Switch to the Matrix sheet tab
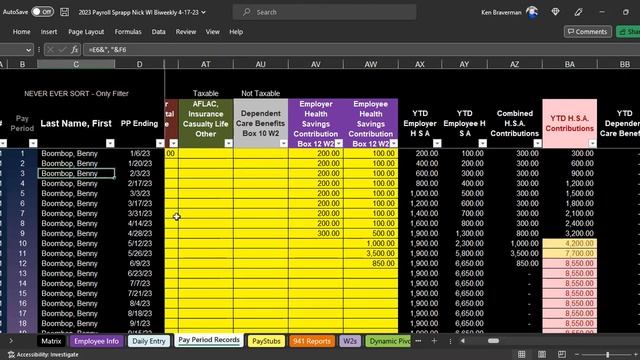Screen dimensions: 640x360 (x=51, y=341)
